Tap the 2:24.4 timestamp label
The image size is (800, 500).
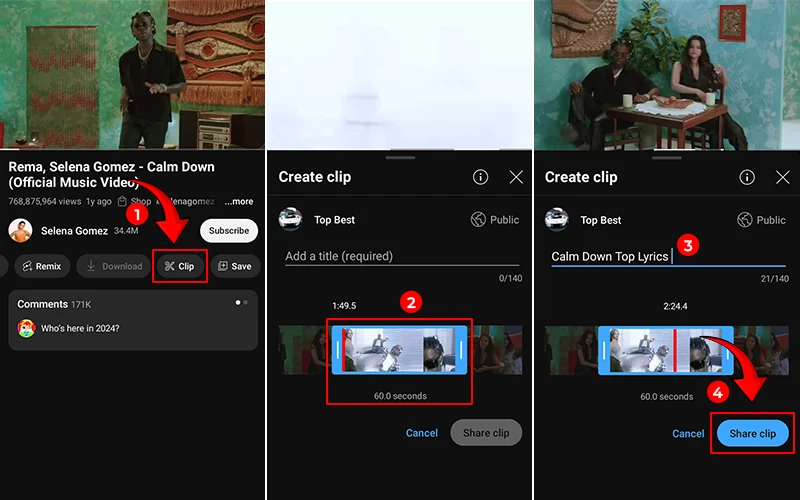pyautogui.click(x=675, y=306)
